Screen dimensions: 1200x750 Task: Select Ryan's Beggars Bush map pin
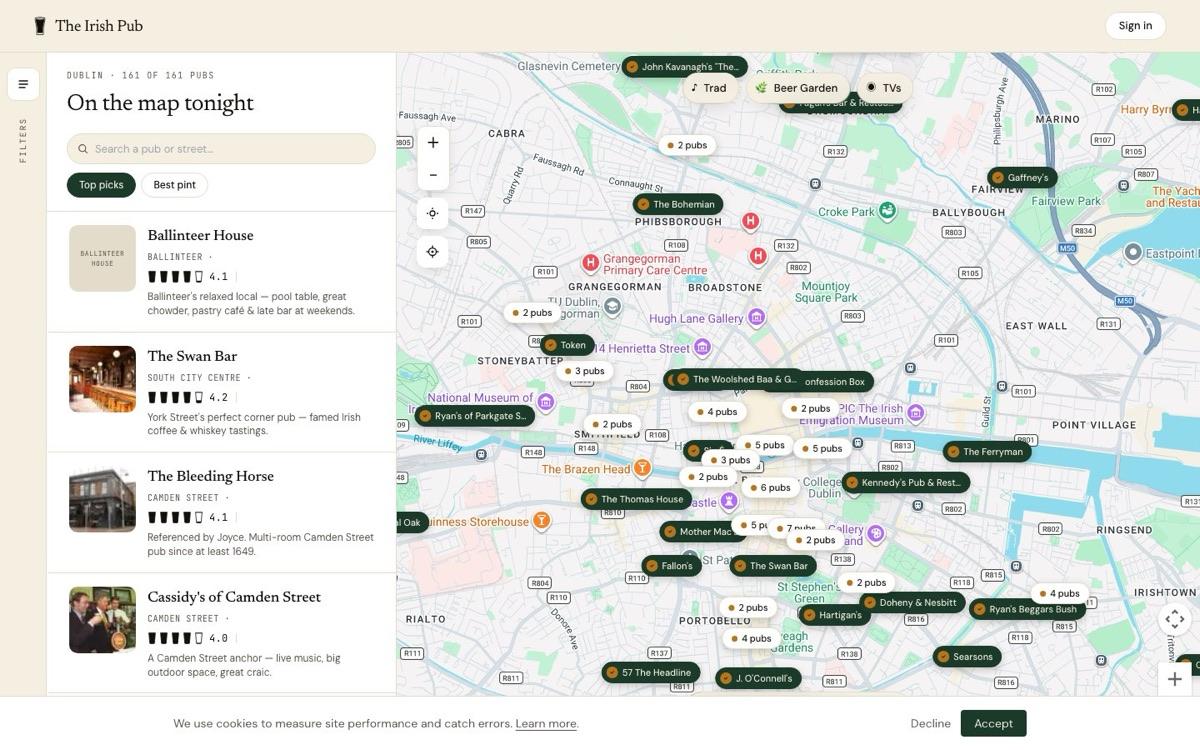pyautogui.click(x=1026, y=609)
